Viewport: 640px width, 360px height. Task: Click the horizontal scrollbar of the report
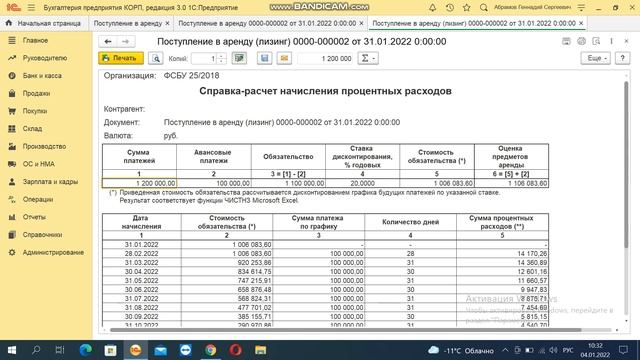tap(345, 330)
